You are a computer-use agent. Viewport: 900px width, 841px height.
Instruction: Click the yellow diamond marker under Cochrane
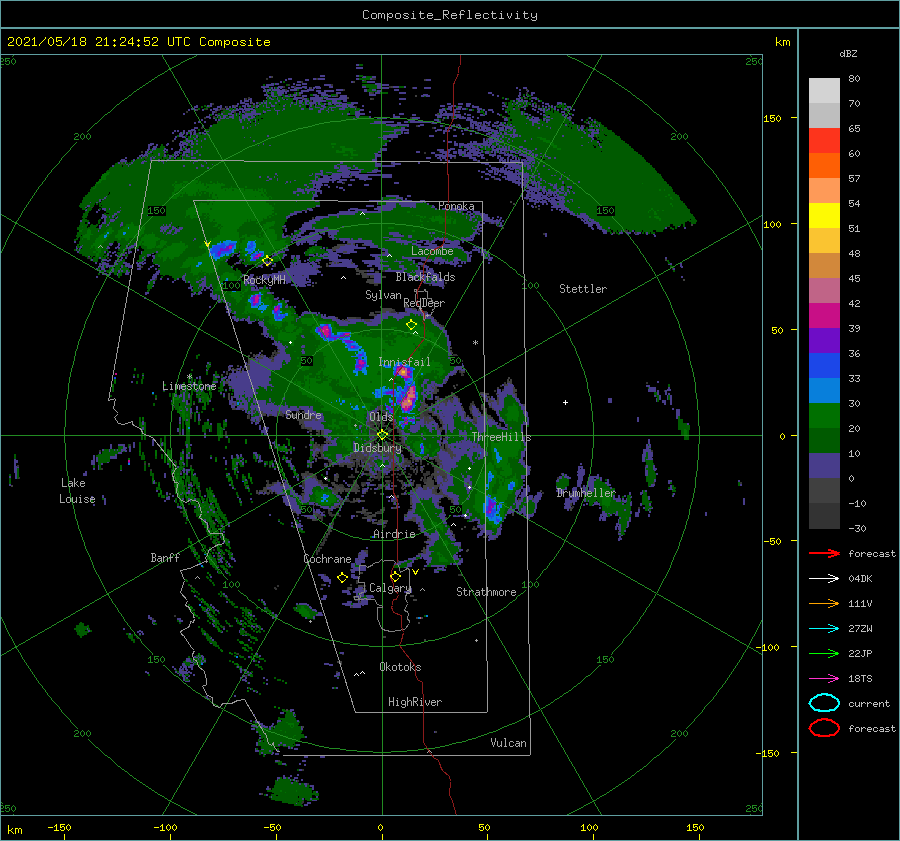click(x=343, y=578)
